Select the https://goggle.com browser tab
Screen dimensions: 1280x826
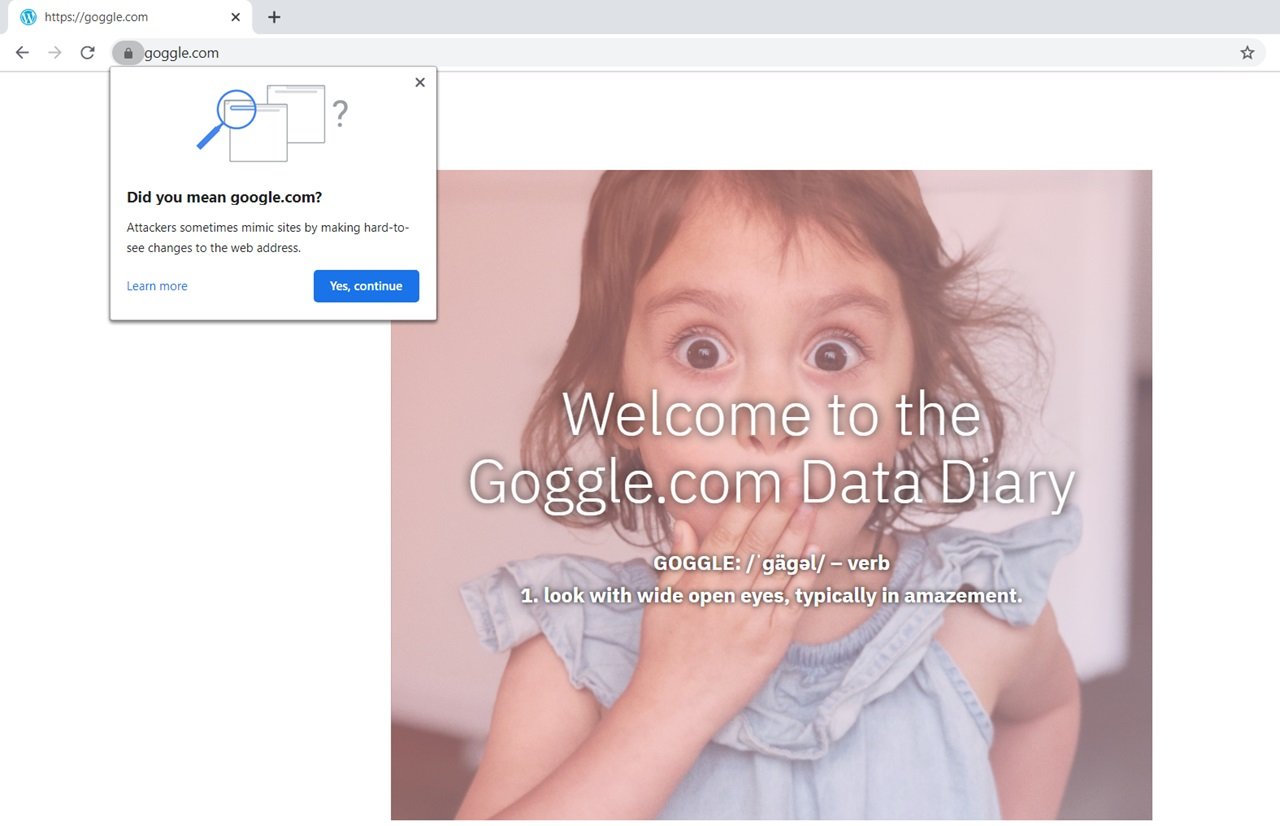click(130, 17)
